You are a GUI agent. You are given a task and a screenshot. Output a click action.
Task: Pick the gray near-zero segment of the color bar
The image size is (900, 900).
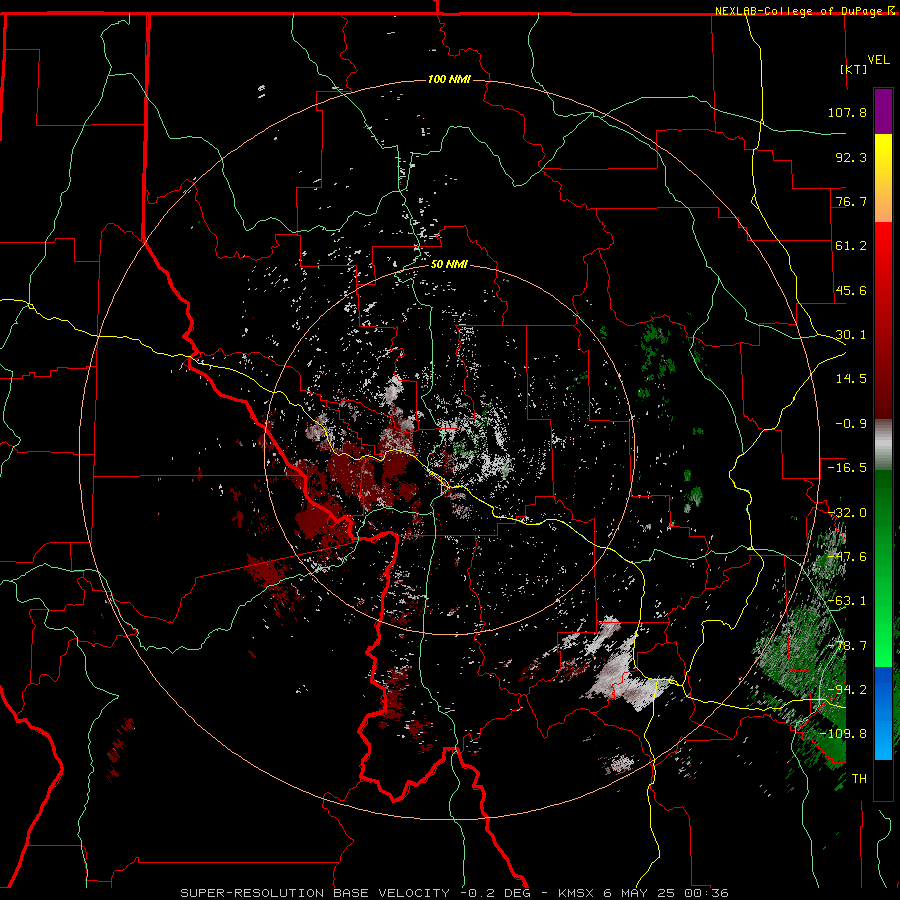click(x=883, y=445)
